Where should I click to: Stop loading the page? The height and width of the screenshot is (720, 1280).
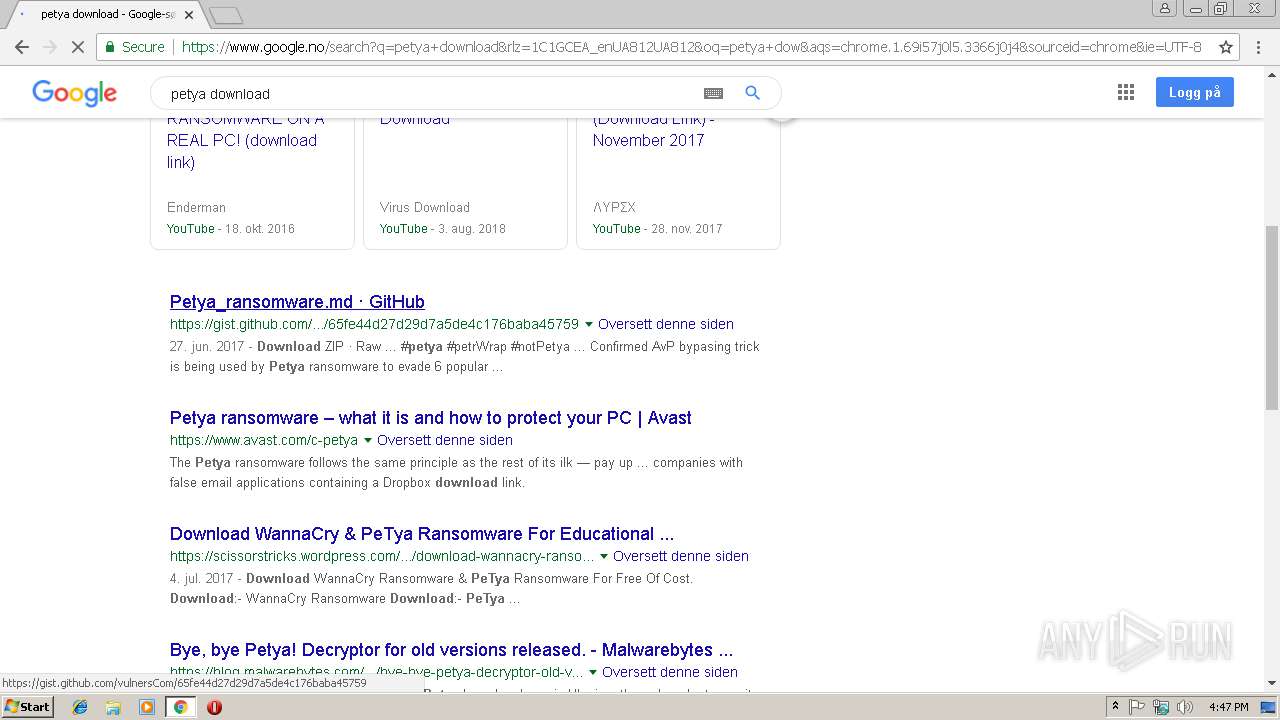tap(77, 47)
